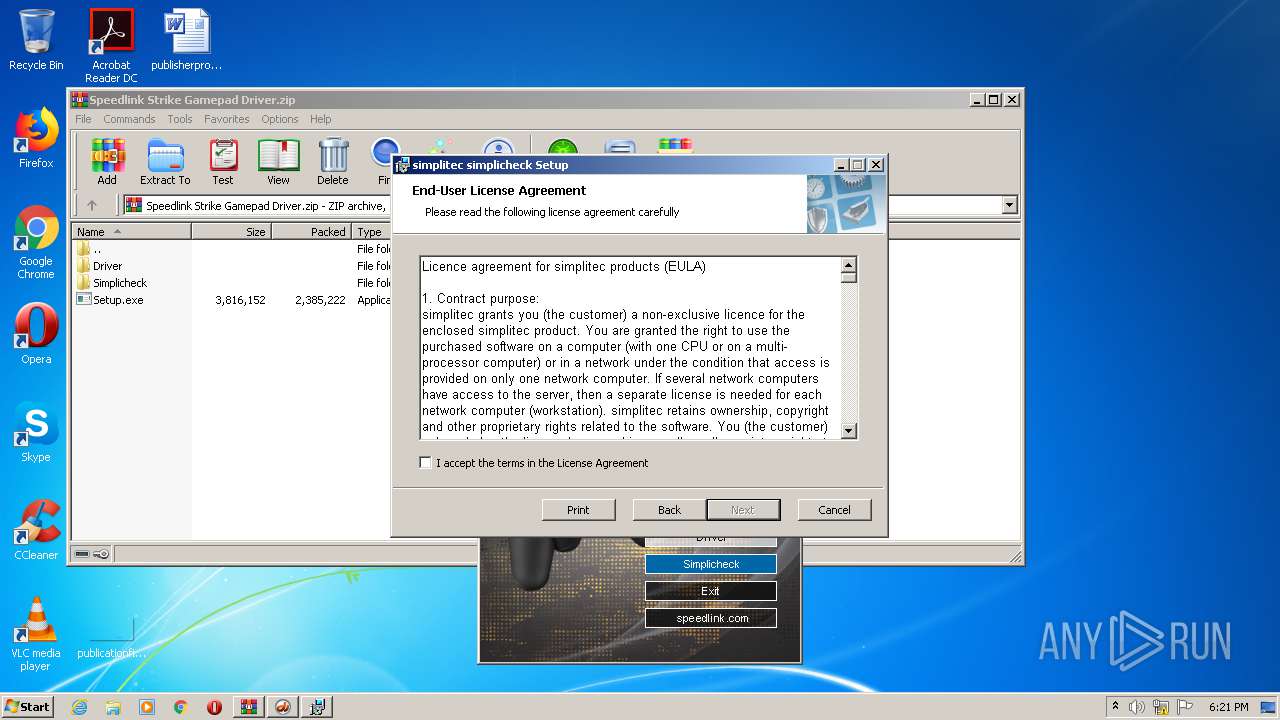
Task: Switch to WinRAR taskbar button
Action: pyautogui.click(x=249, y=707)
